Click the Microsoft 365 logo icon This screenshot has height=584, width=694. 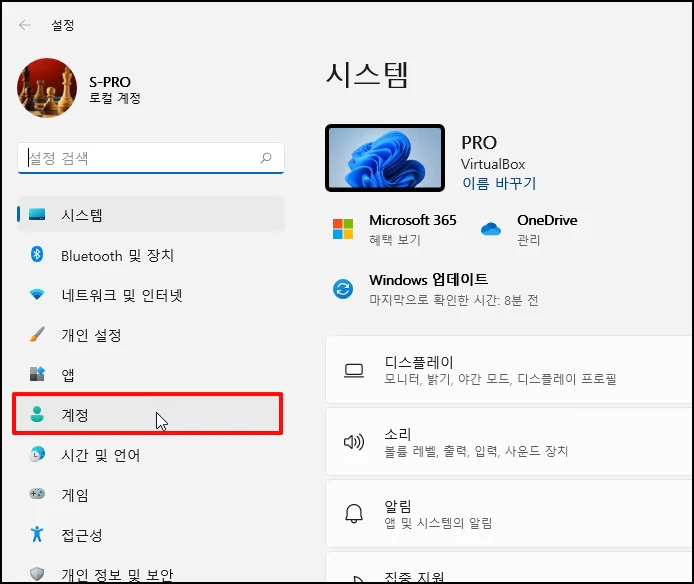[x=343, y=229]
